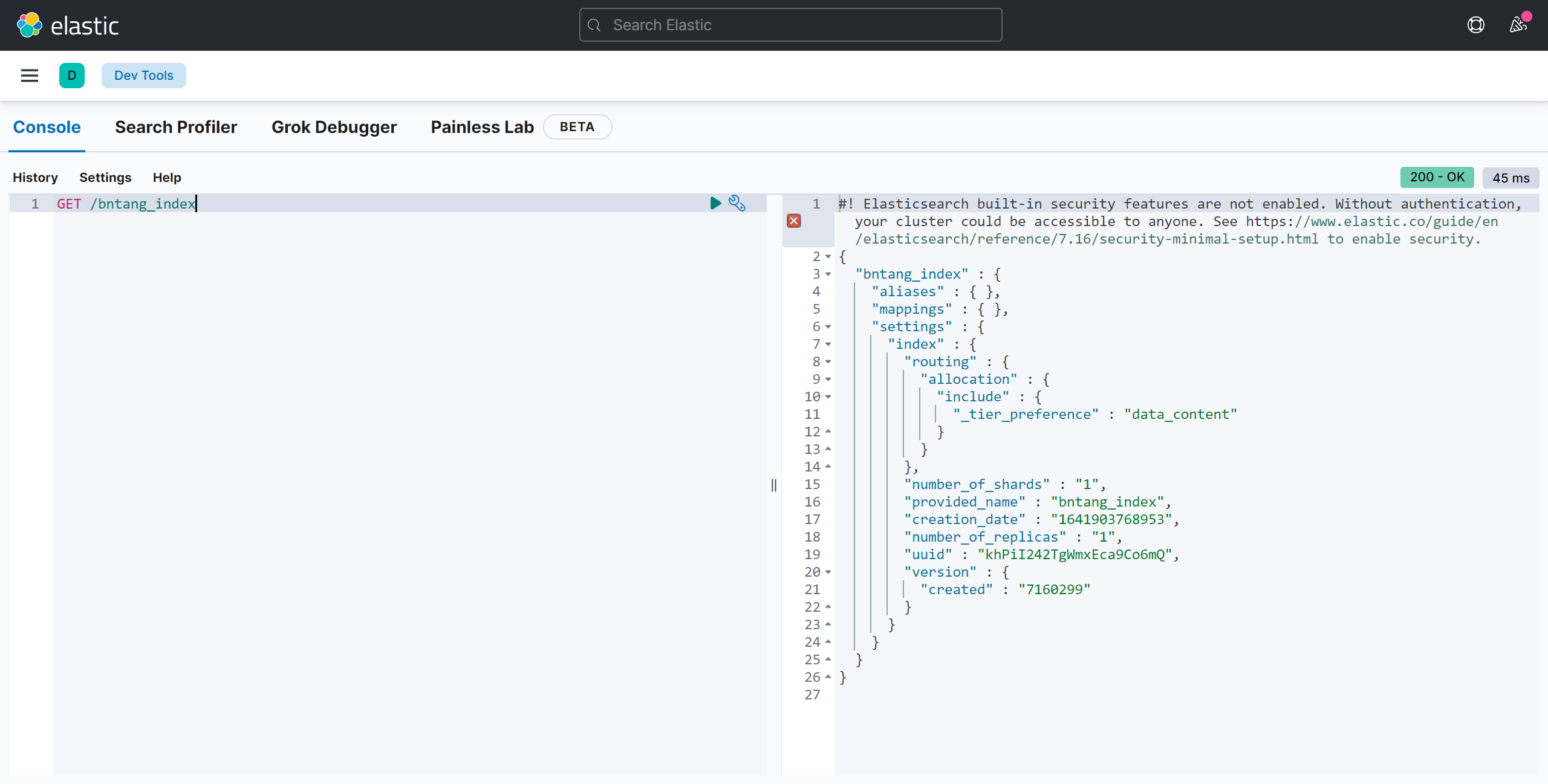1548x784 pixels.
Task: Collapse the allocation fold on line 9
Action: click(828, 379)
